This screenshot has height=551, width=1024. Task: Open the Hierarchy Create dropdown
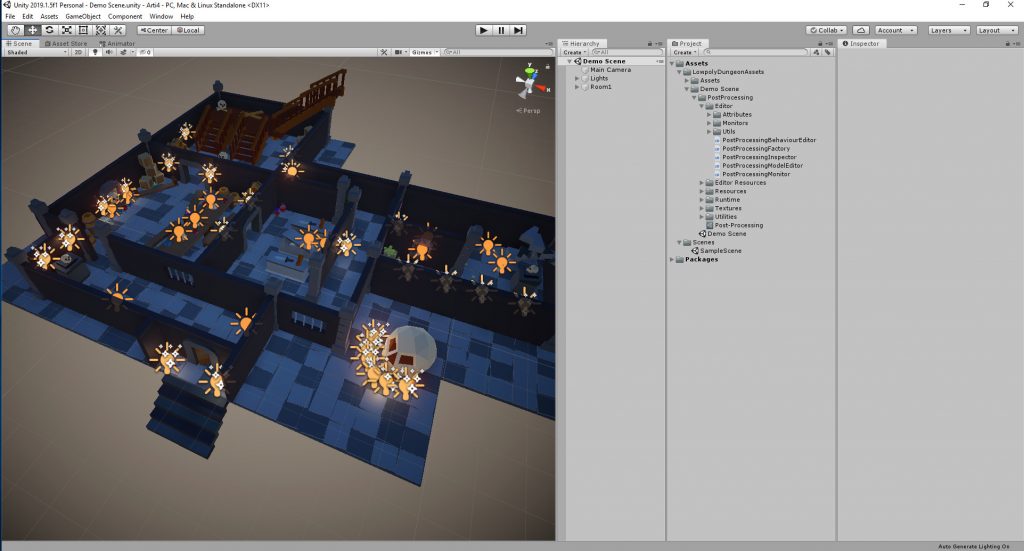click(575, 52)
